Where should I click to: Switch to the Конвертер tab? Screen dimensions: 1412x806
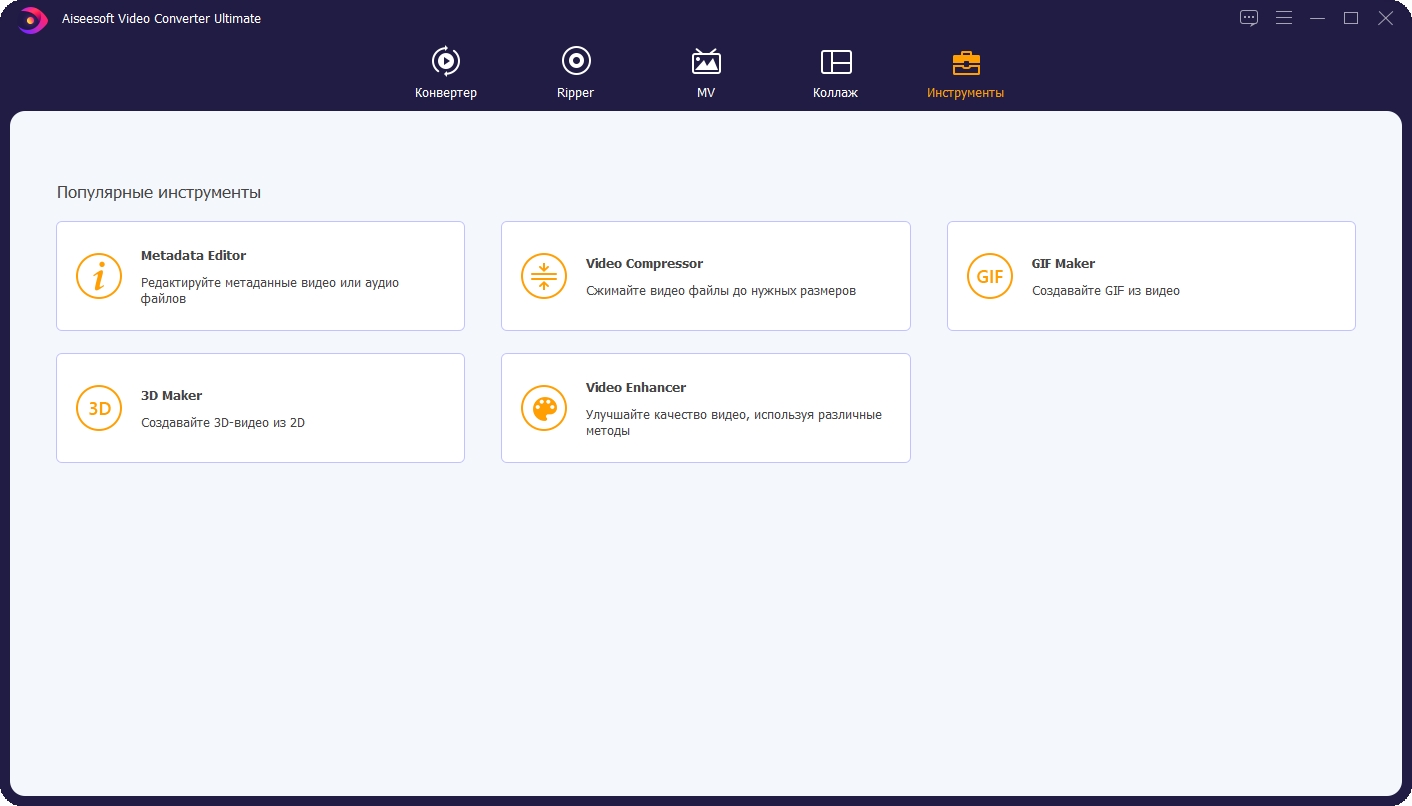point(446,74)
